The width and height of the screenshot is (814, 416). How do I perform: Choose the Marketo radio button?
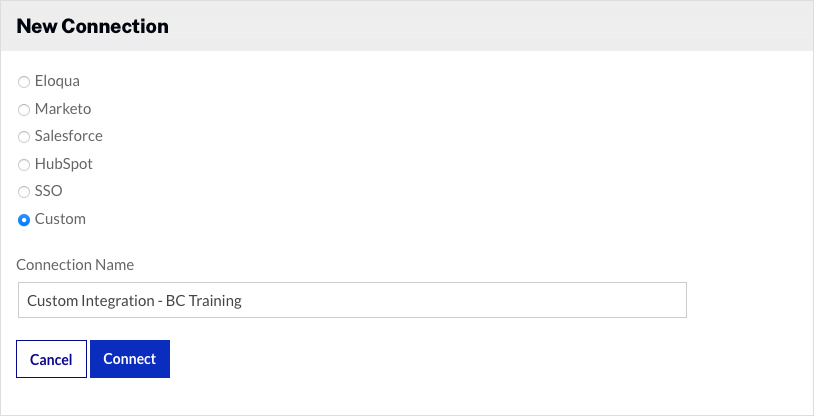(x=24, y=110)
